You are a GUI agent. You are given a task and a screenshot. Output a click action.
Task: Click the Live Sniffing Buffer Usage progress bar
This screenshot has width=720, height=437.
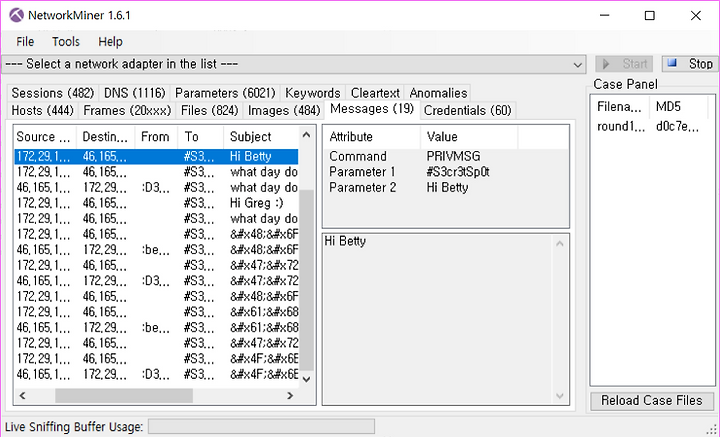261,426
